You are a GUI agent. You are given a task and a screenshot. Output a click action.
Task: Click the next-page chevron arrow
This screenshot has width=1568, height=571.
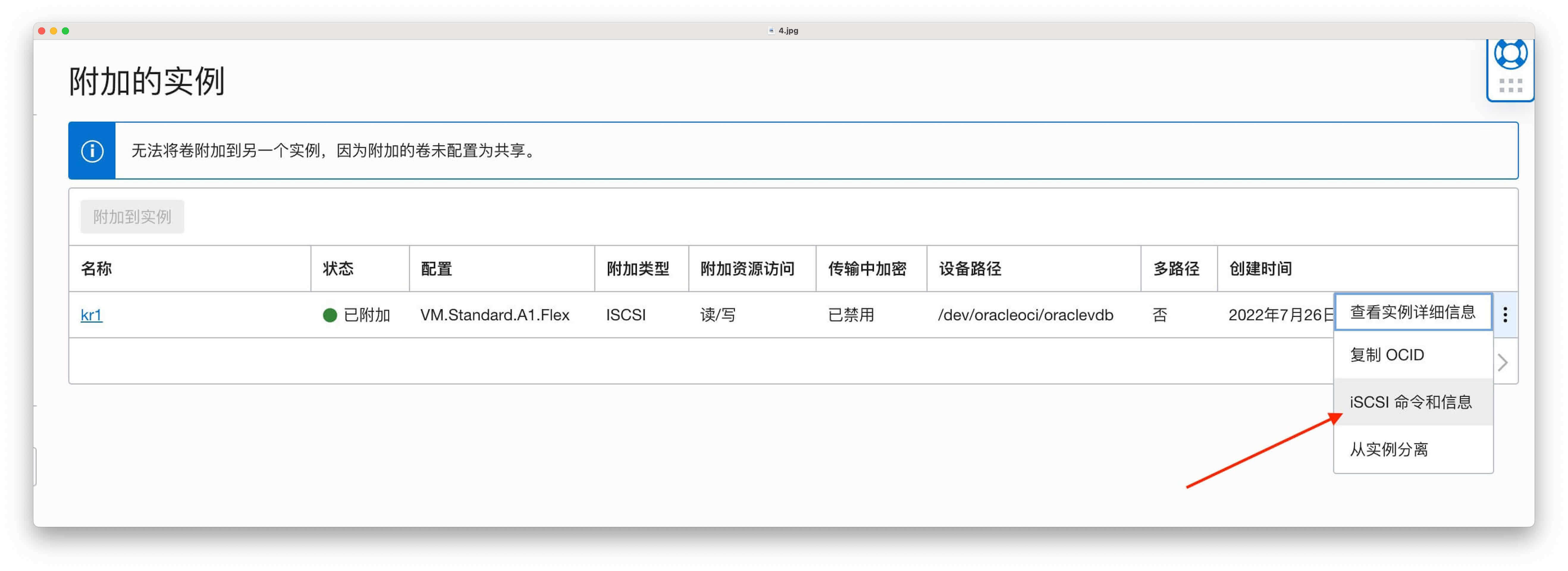(x=1502, y=363)
